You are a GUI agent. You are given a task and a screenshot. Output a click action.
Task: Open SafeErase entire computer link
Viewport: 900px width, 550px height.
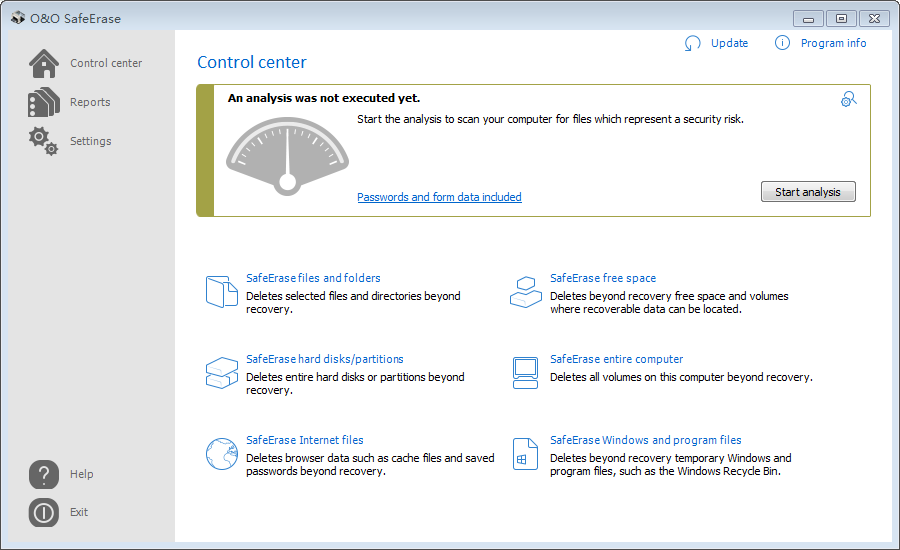[x=616, y=359]
